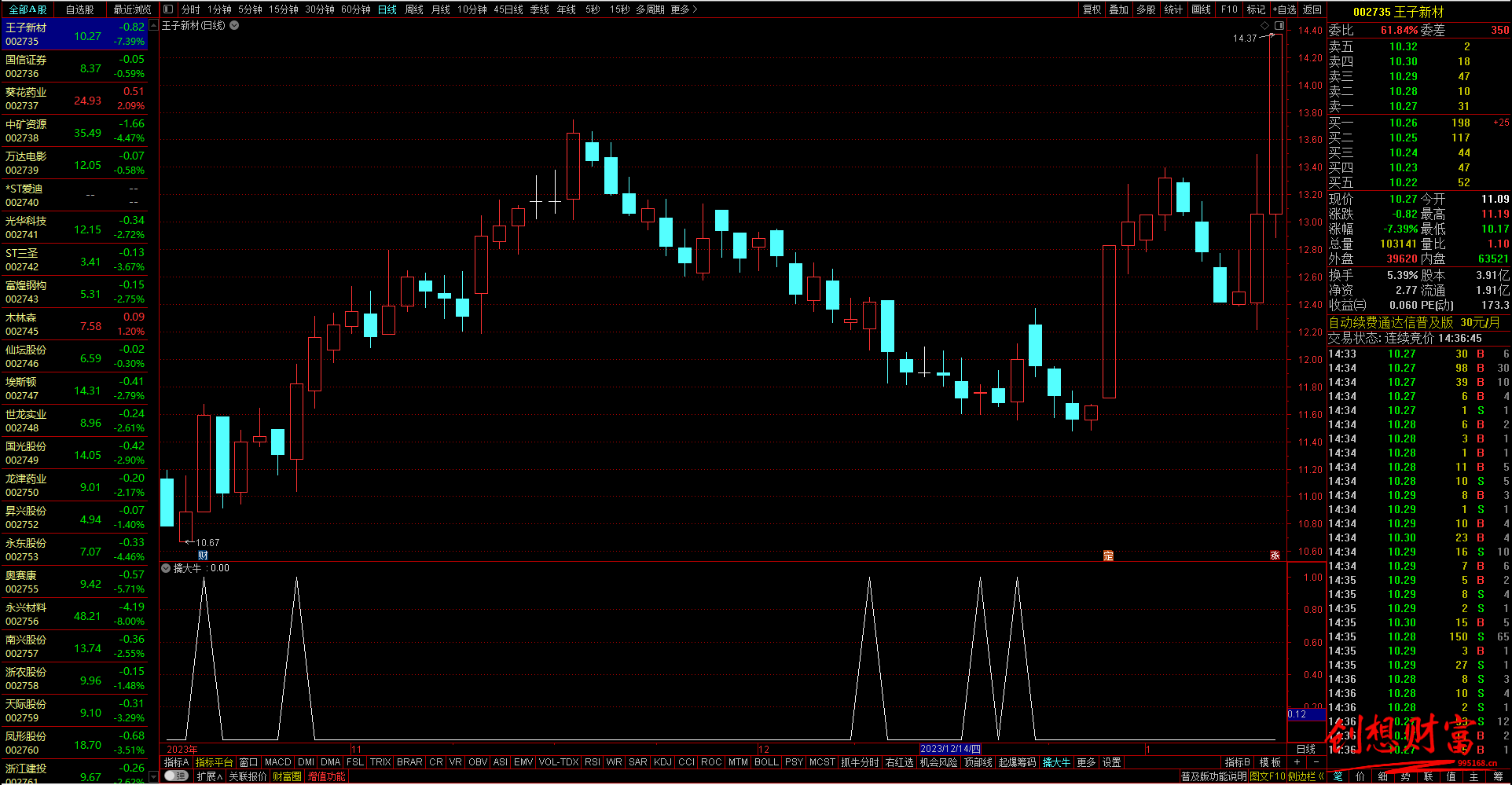Click the 涨 marker at chart bottom-right

click(1275, 556)
